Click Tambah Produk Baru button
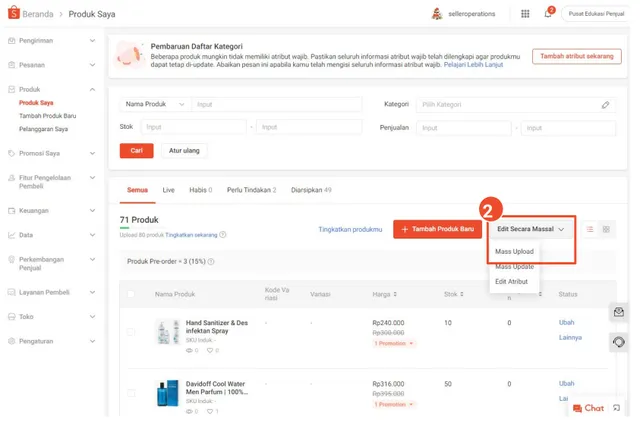The width and height of the screenshot is (640, 422). (x=438, y=229)
